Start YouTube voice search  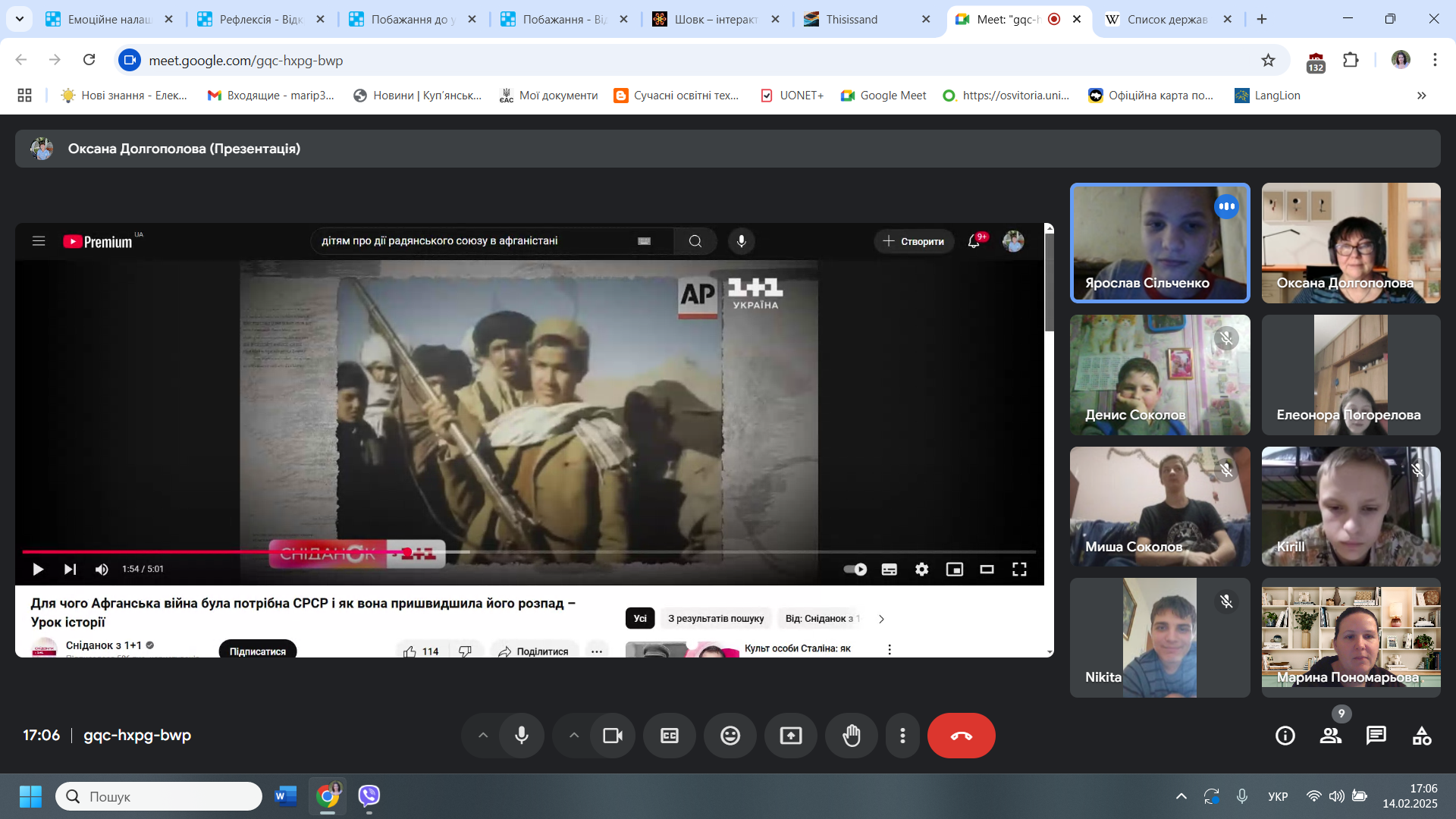coord(742,241)
